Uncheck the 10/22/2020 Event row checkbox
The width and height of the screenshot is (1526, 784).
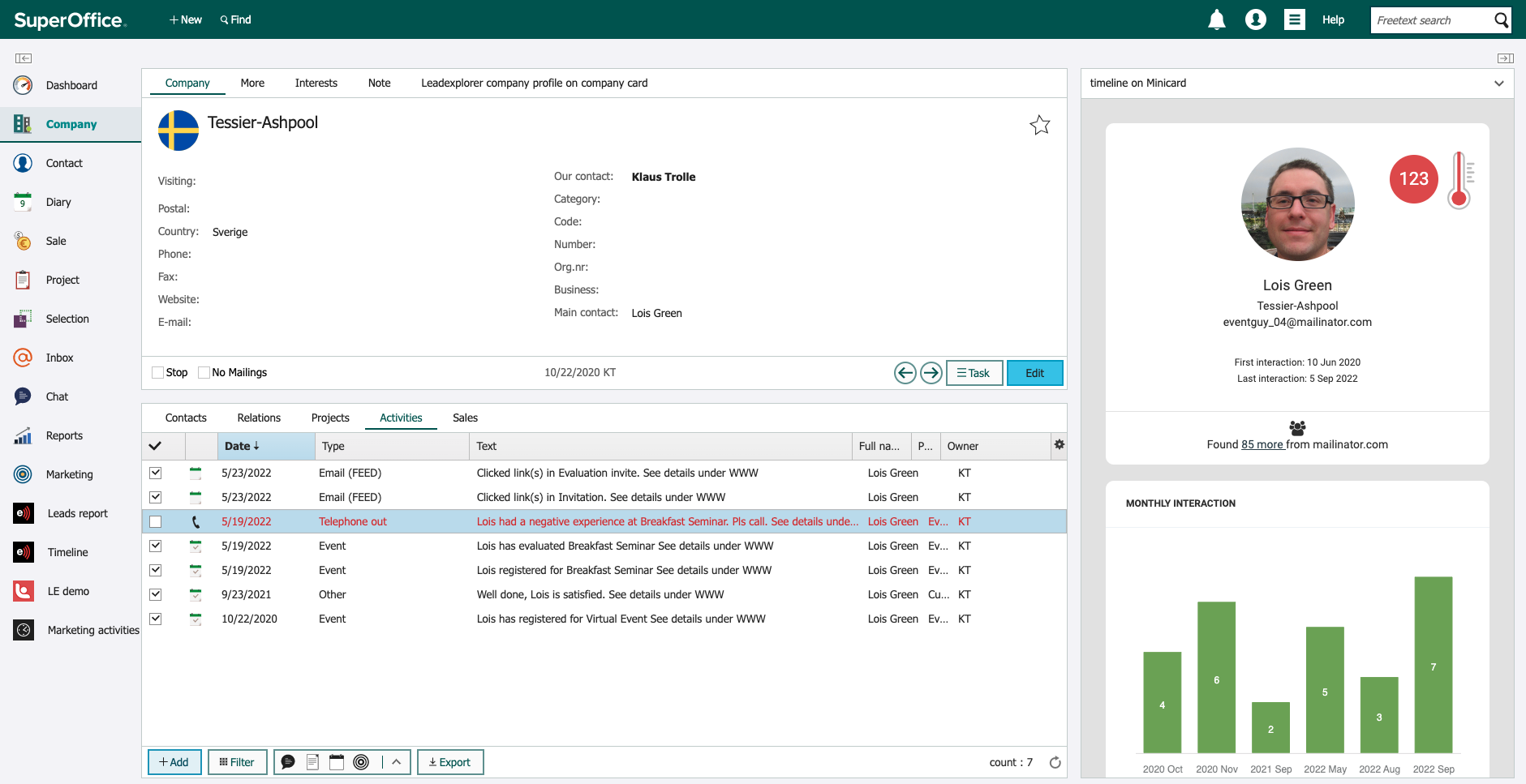[x=156, y=619]
